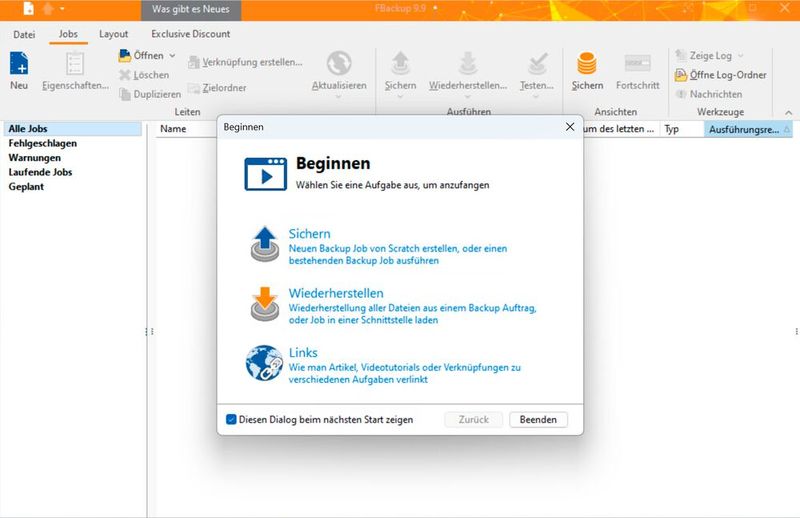Switch to the Layout tab
The height and width of the screenshot is (518, 800).
point(113,34)
